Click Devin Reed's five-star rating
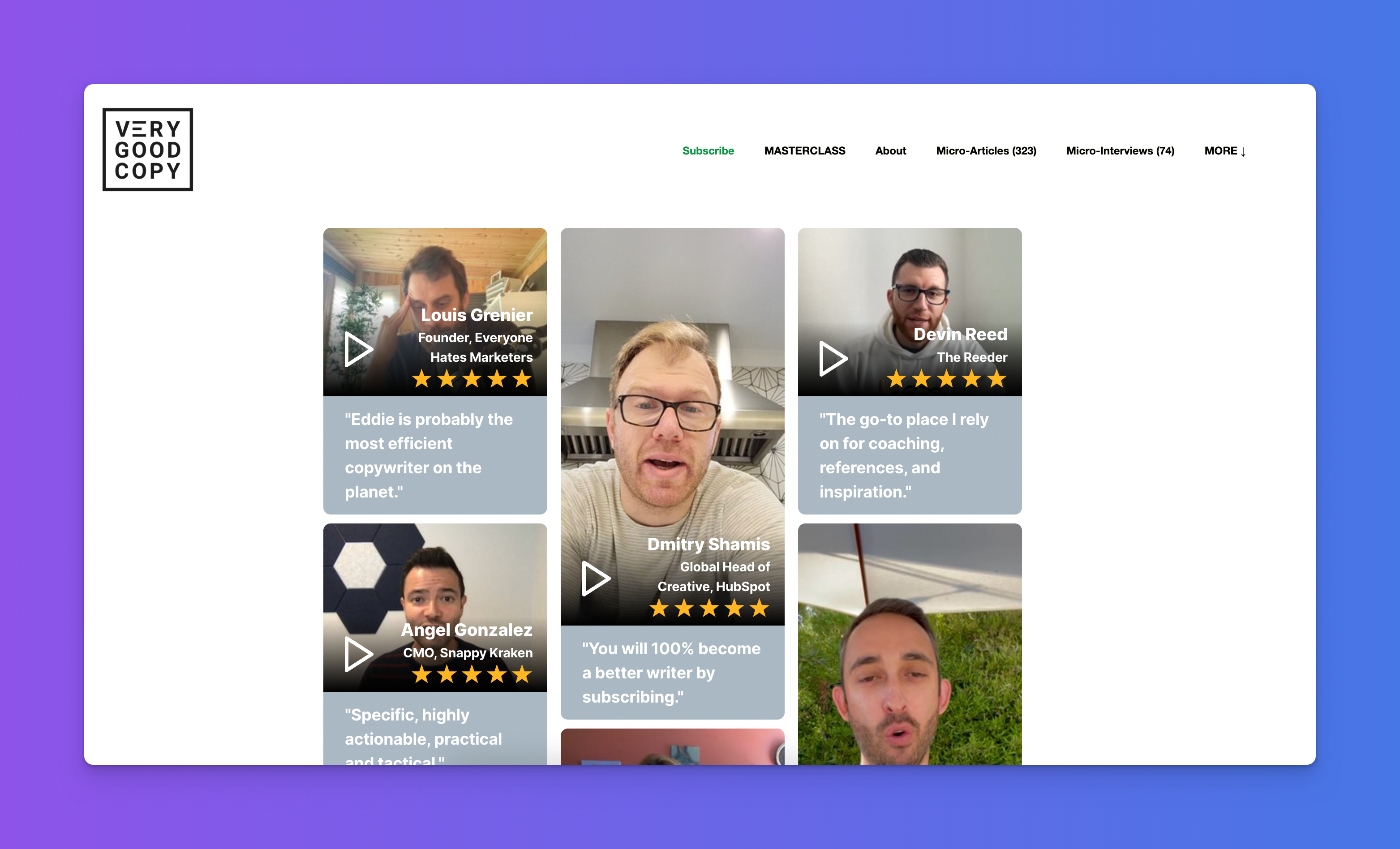The width and height of the screenshot is (1400, 849). tap(946, 379)
